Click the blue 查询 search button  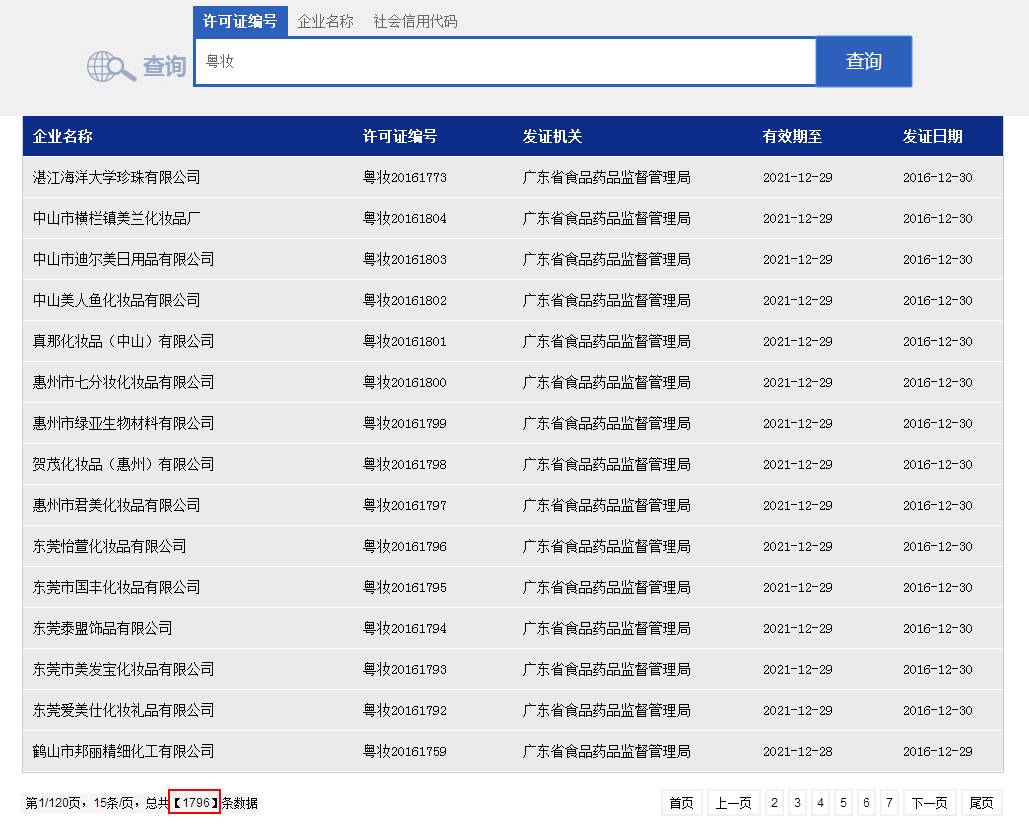(864, 61)
